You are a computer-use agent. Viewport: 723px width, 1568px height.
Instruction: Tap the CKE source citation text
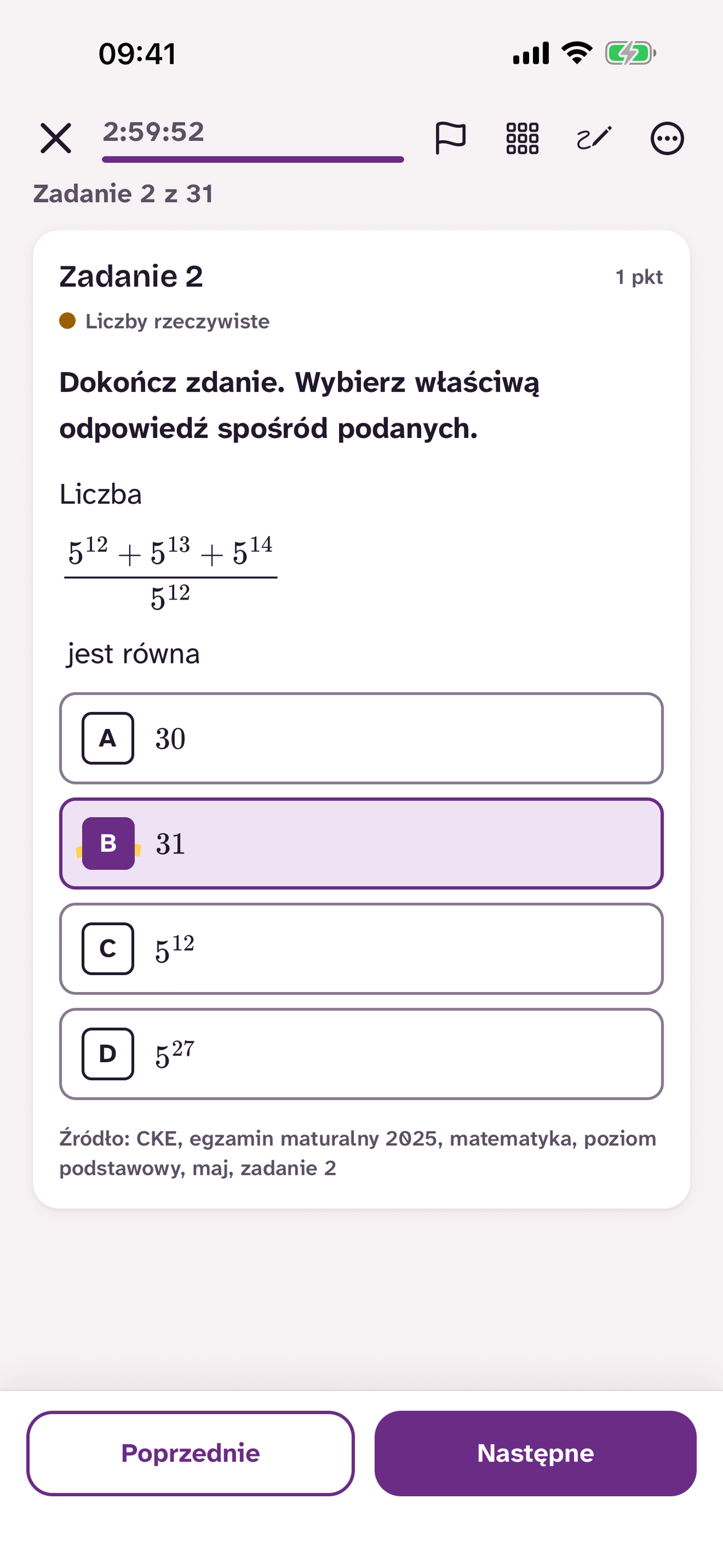pos(358,1153)
